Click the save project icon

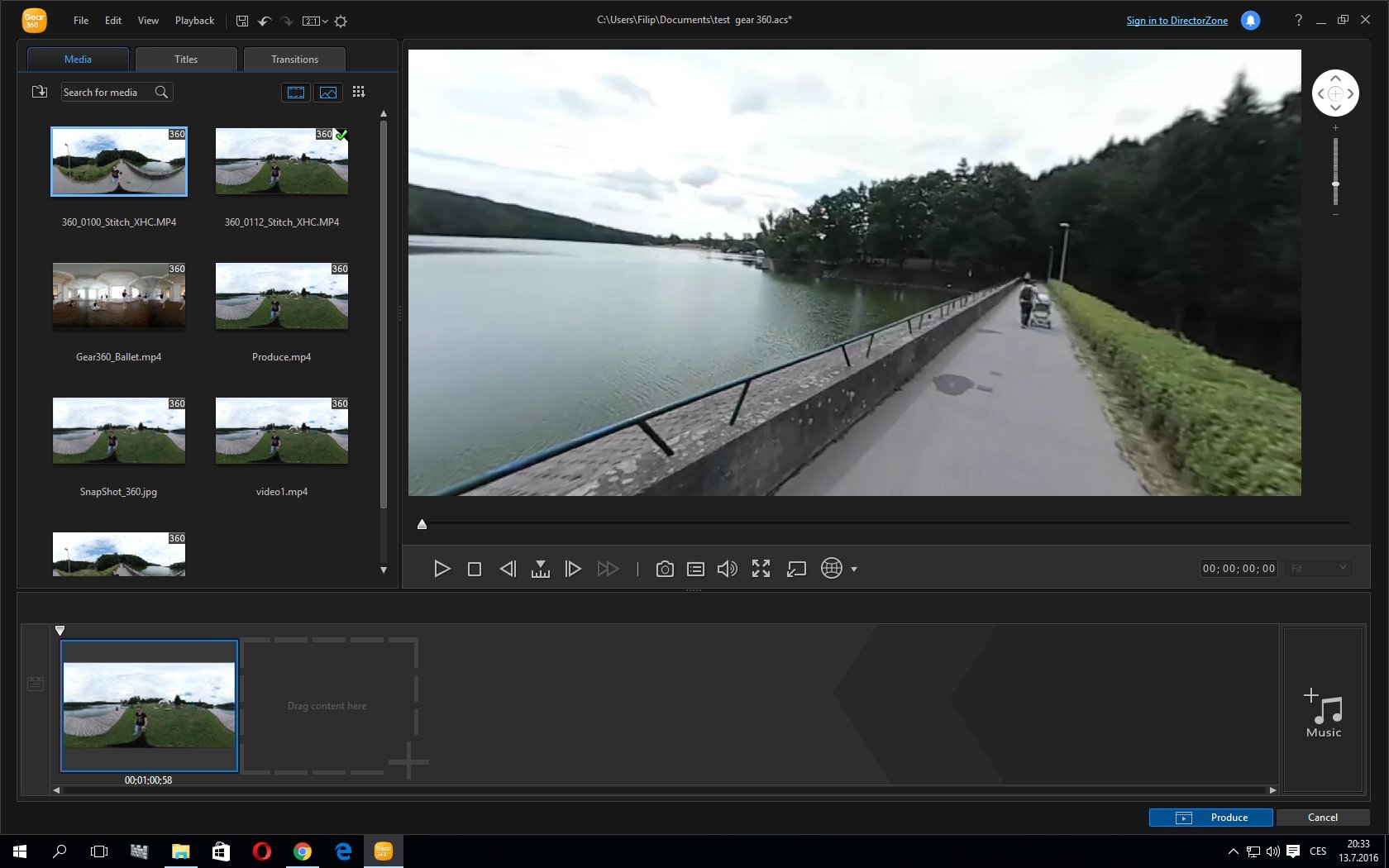241,21
